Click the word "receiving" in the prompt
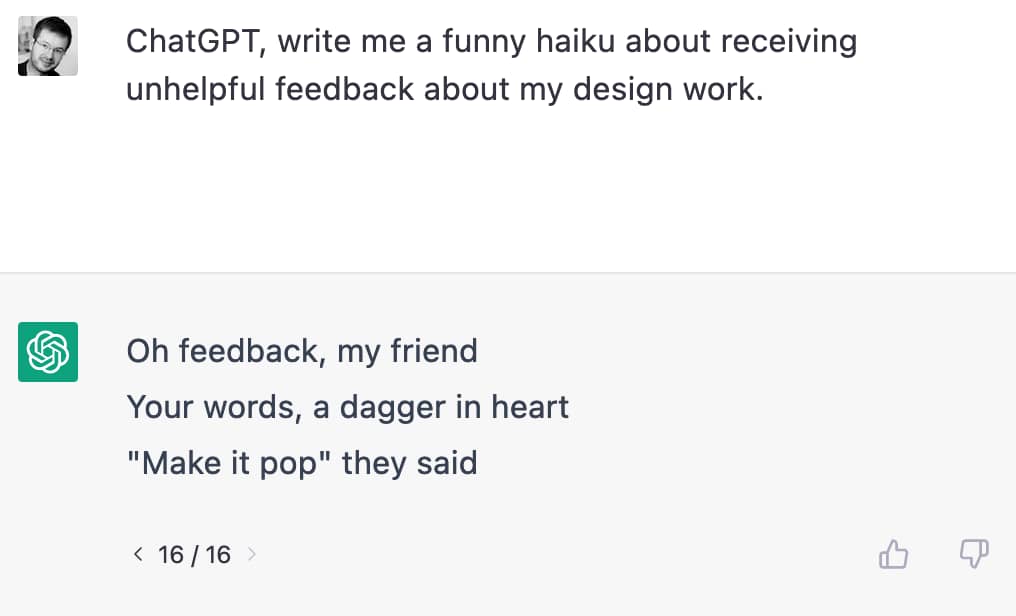Viewport: 1016px width, 616px height. point(789,43)
